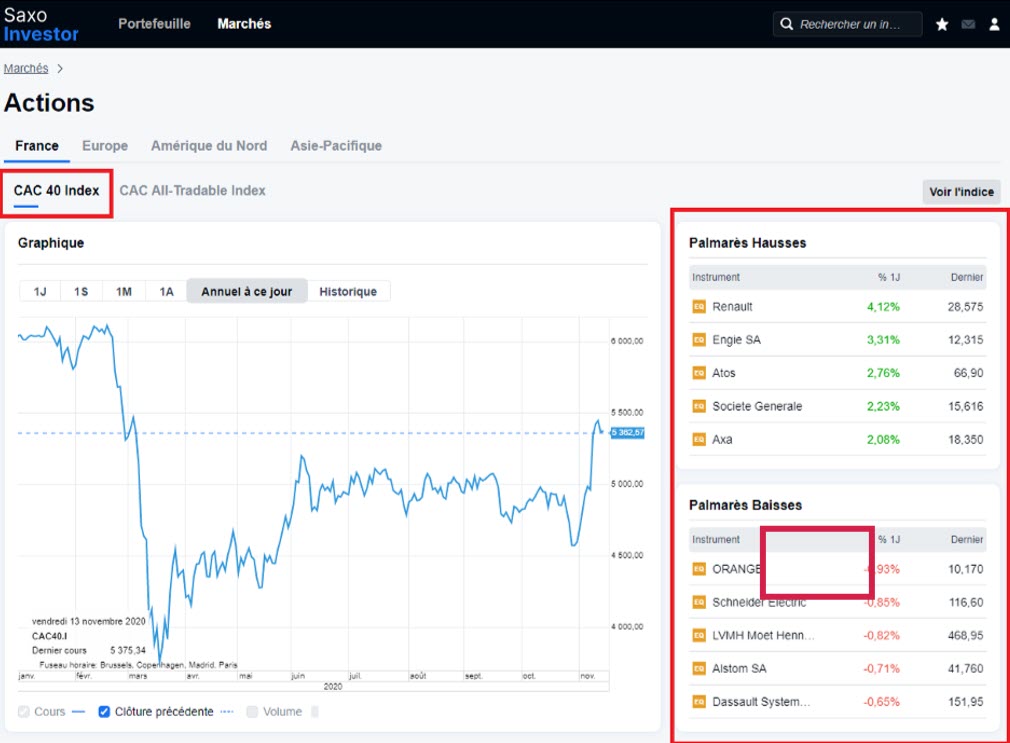
Task: Select the France tab
Action: [37, 146]
